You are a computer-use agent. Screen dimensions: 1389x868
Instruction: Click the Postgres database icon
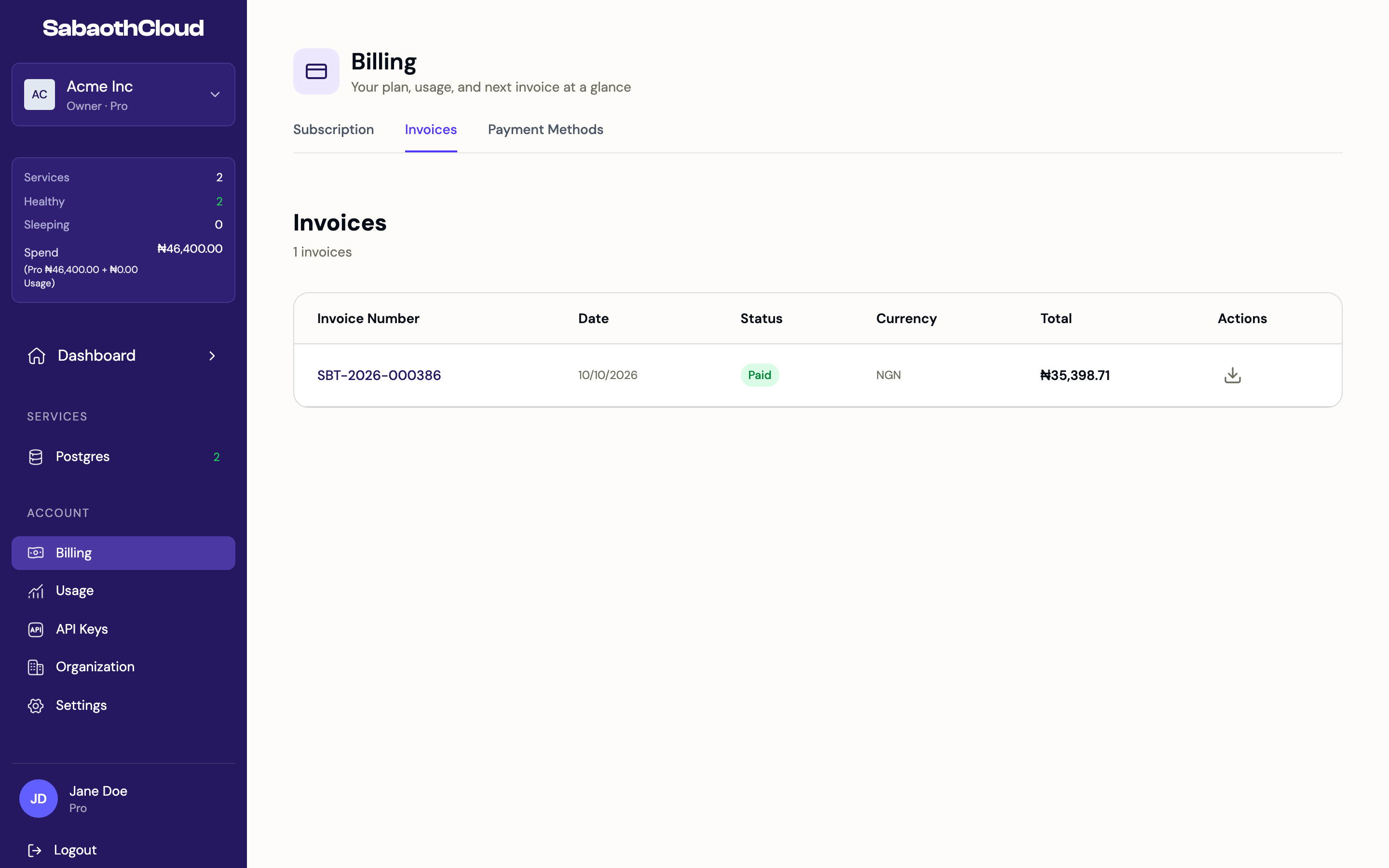point(36,457)
